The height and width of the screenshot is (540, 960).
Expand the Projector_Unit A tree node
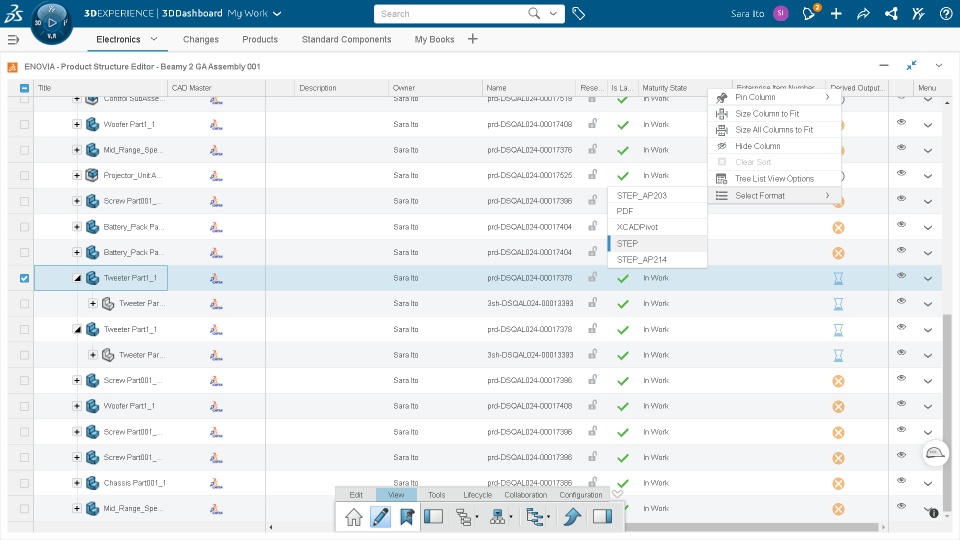(77, 175)
